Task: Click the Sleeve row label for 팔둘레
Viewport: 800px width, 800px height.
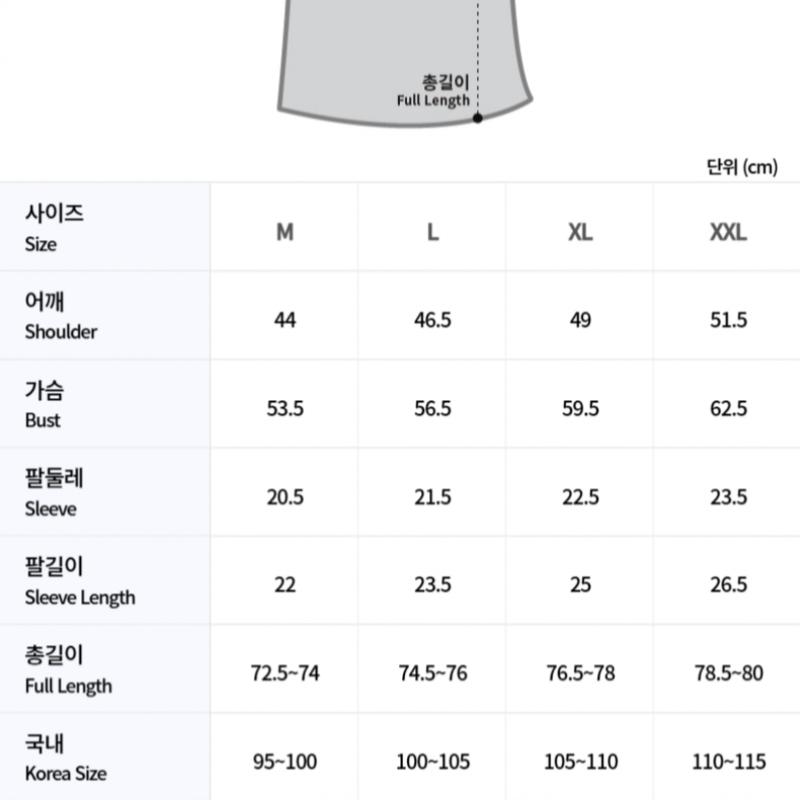Action: tap(54, 493)
